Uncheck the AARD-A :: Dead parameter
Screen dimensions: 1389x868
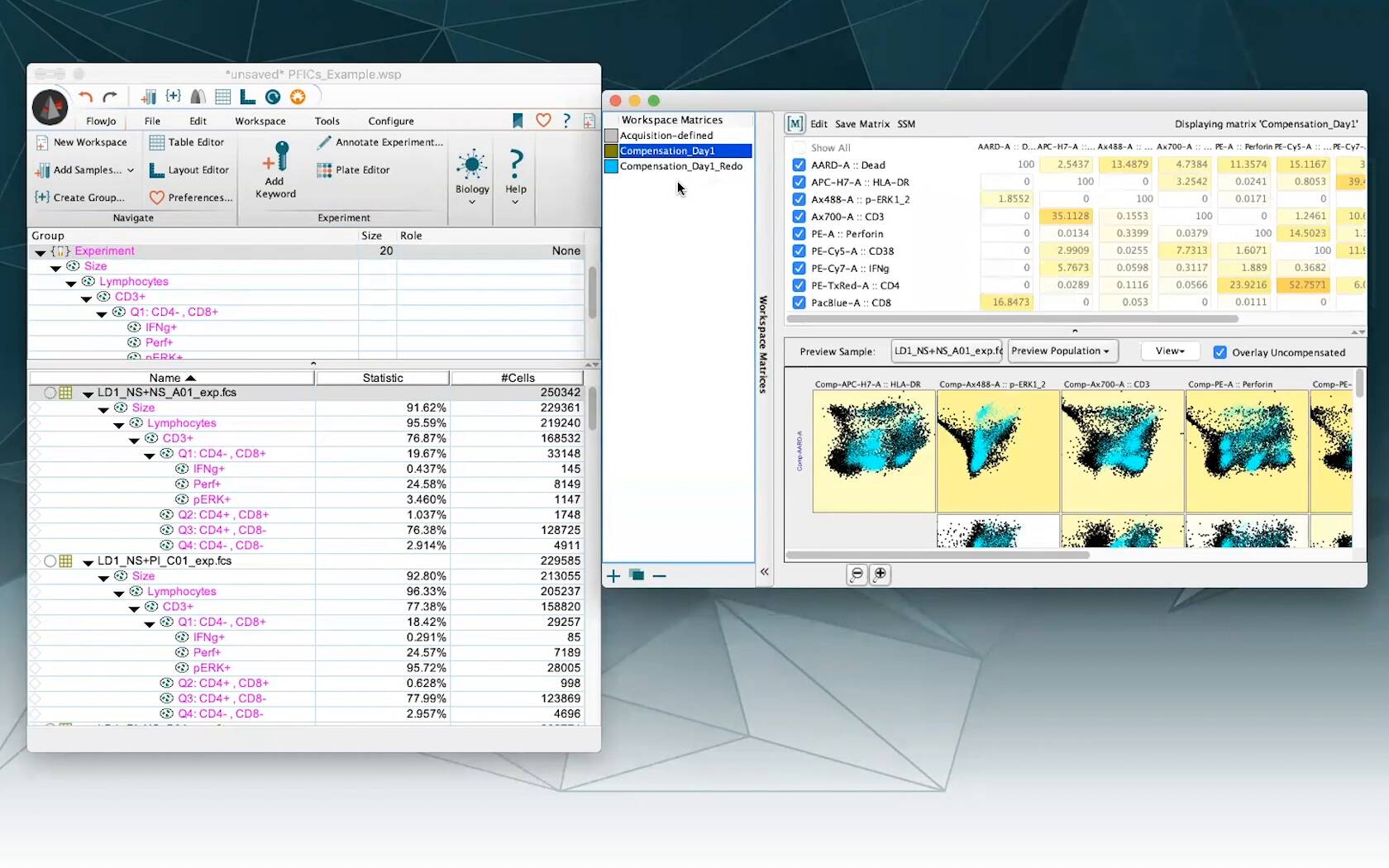click(x=799, y=165)
